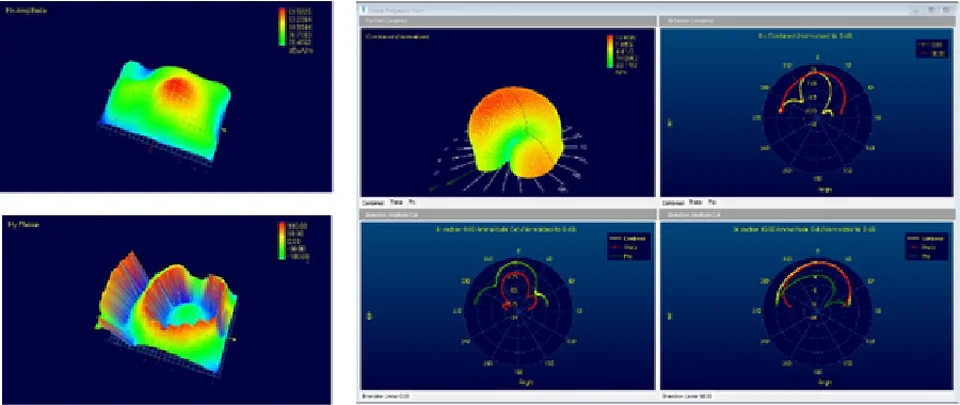Click header bar of bottom-left polar panel

click(x=506, y=214)
